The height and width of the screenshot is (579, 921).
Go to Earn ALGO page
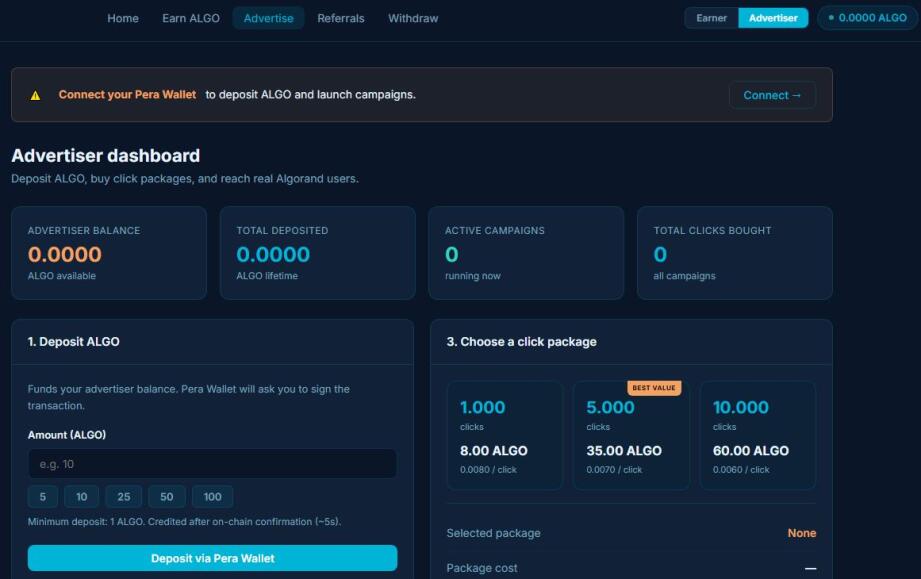(191, 18)
